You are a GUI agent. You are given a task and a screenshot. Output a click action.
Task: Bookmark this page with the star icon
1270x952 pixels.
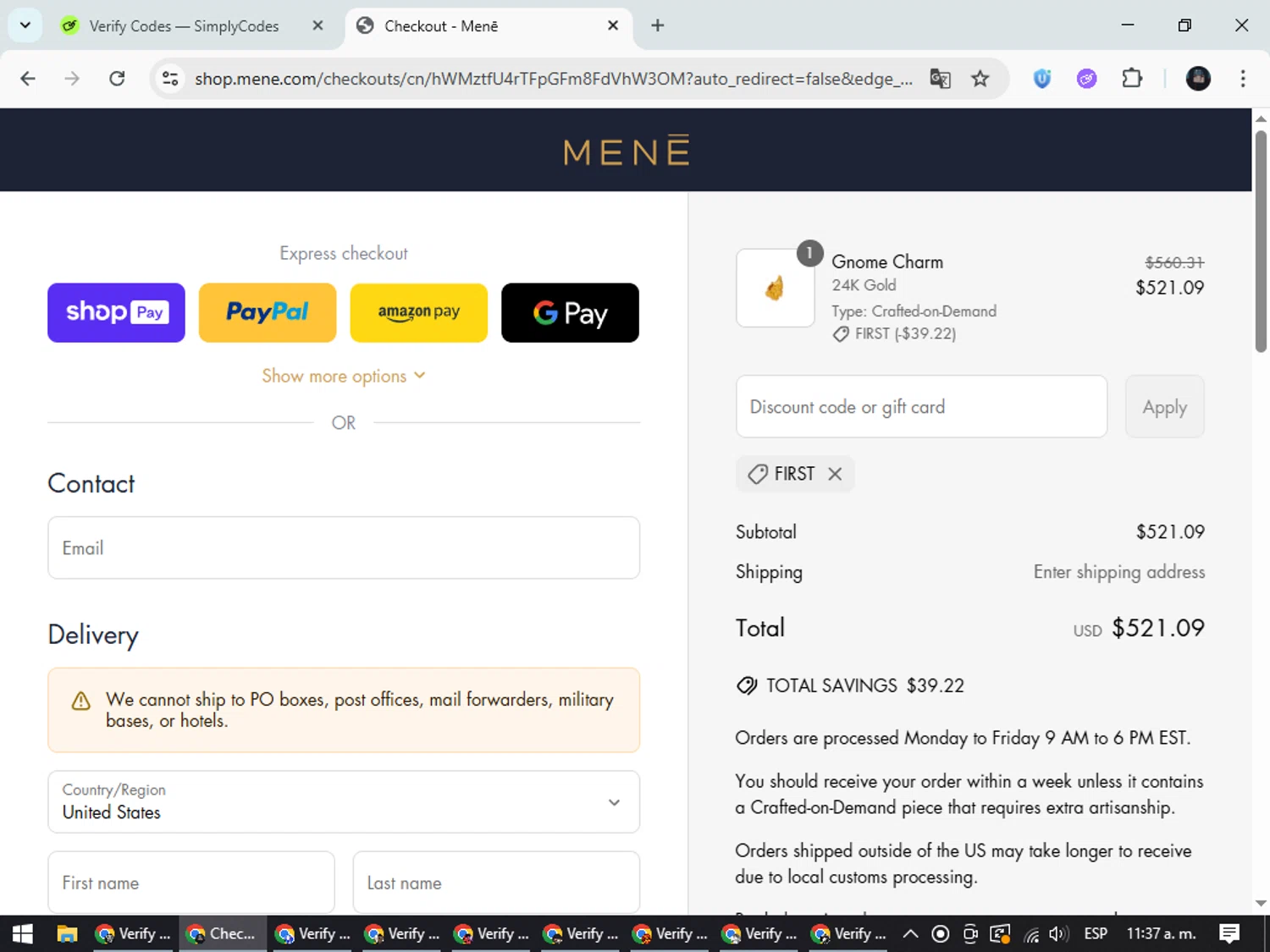click(x=980, y=79)
